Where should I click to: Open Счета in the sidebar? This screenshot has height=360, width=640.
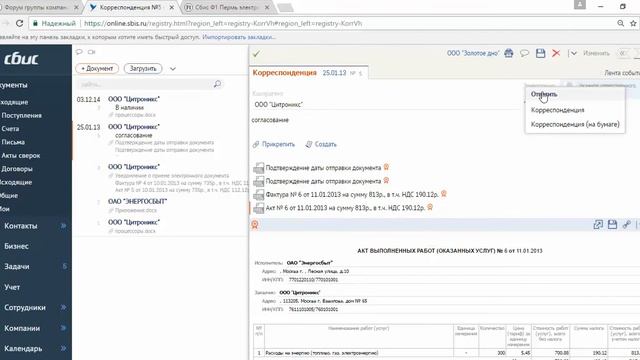[x=10, y=129]
